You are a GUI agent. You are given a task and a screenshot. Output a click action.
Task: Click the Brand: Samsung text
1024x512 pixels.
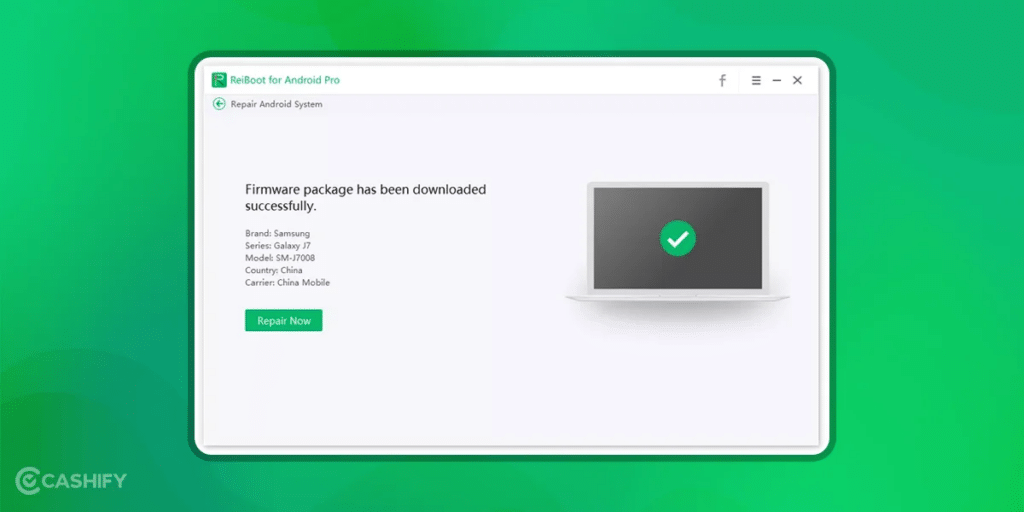coord(278,233)
